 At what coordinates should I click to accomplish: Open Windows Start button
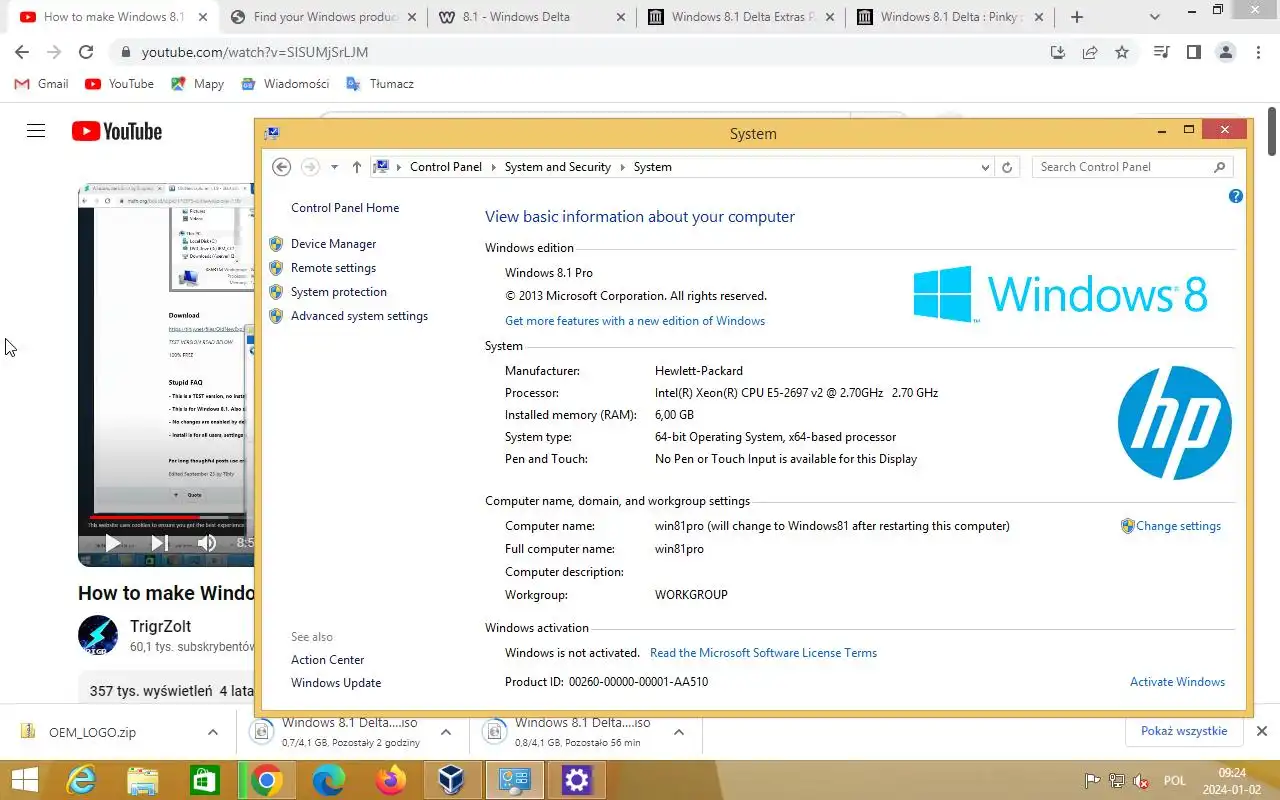[25, 780]
